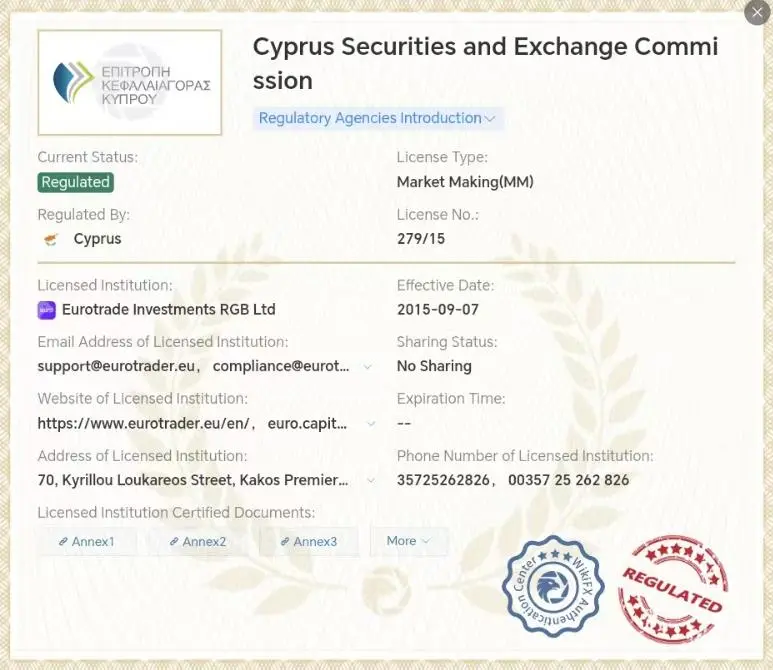This screenshot has width=773, height=670.
Task: Click the effective date 2015-09-07
Action: coord(438,310)
